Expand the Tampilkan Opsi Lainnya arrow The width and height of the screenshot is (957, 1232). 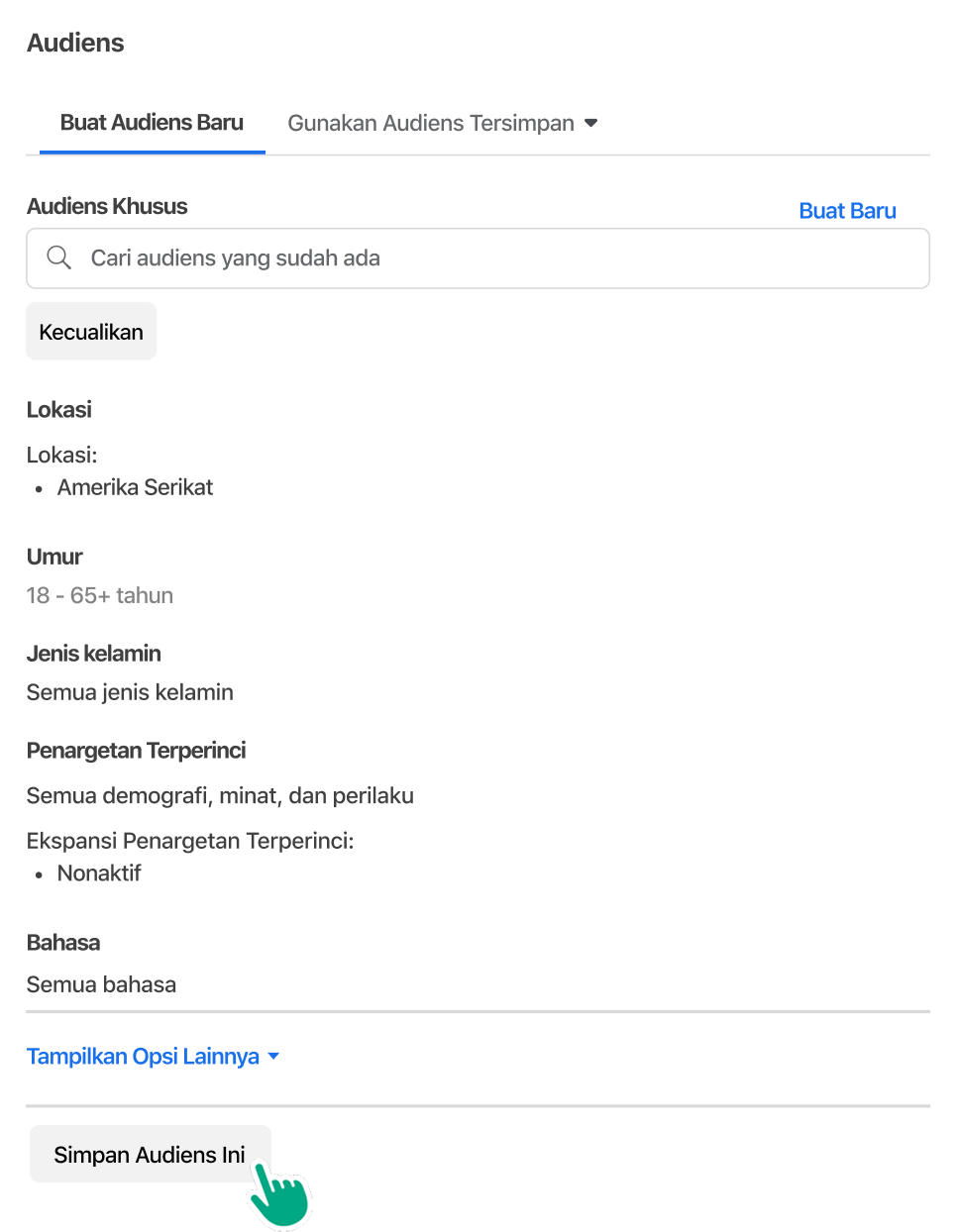click(x=273, y=1057)
